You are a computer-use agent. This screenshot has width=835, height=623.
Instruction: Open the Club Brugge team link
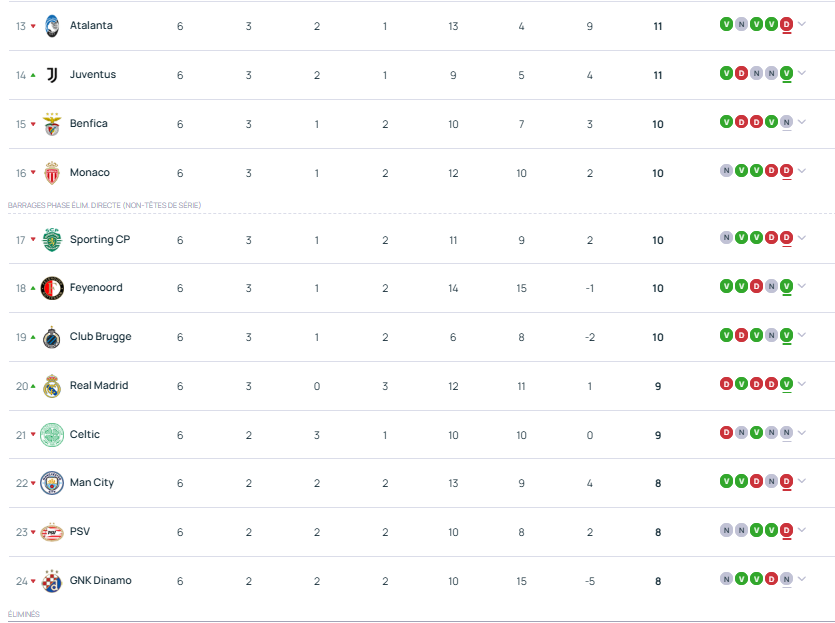(x=100, y=337)
